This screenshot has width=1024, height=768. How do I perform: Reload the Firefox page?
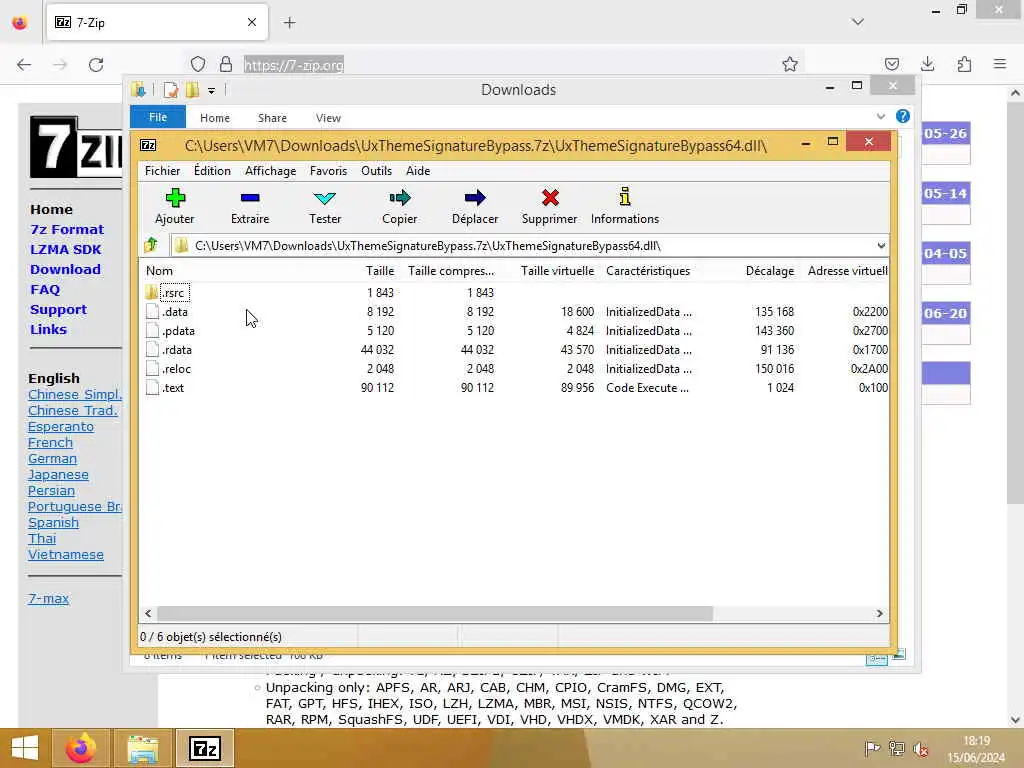coord(96,65)
